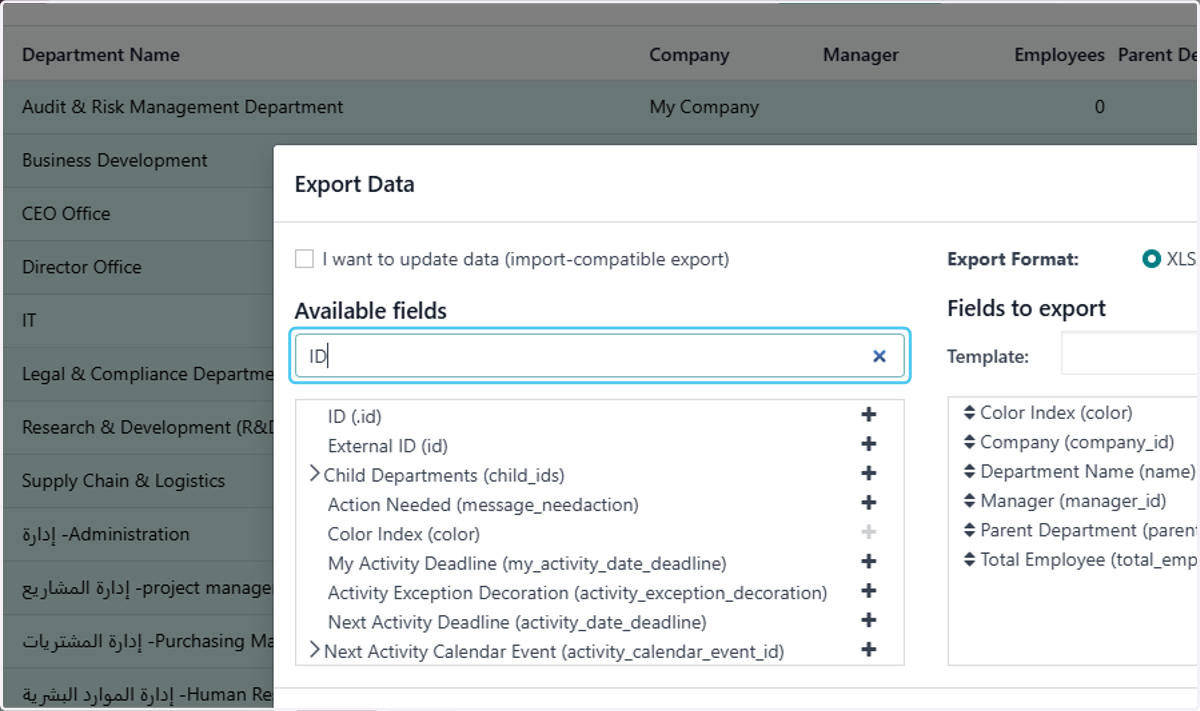
Task: Add Next Activity Calendar Event via plus
Action: pyautogui.click(x=868, y=650)
